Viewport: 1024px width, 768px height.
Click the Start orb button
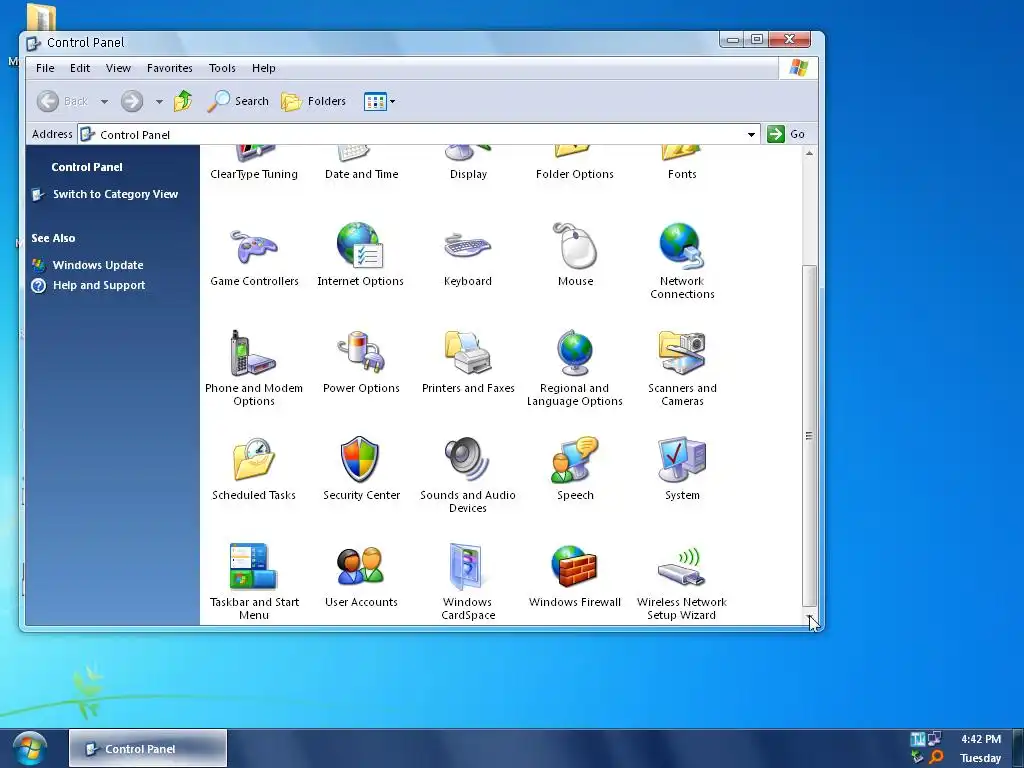pyautogui.click(x=29, y=749)
